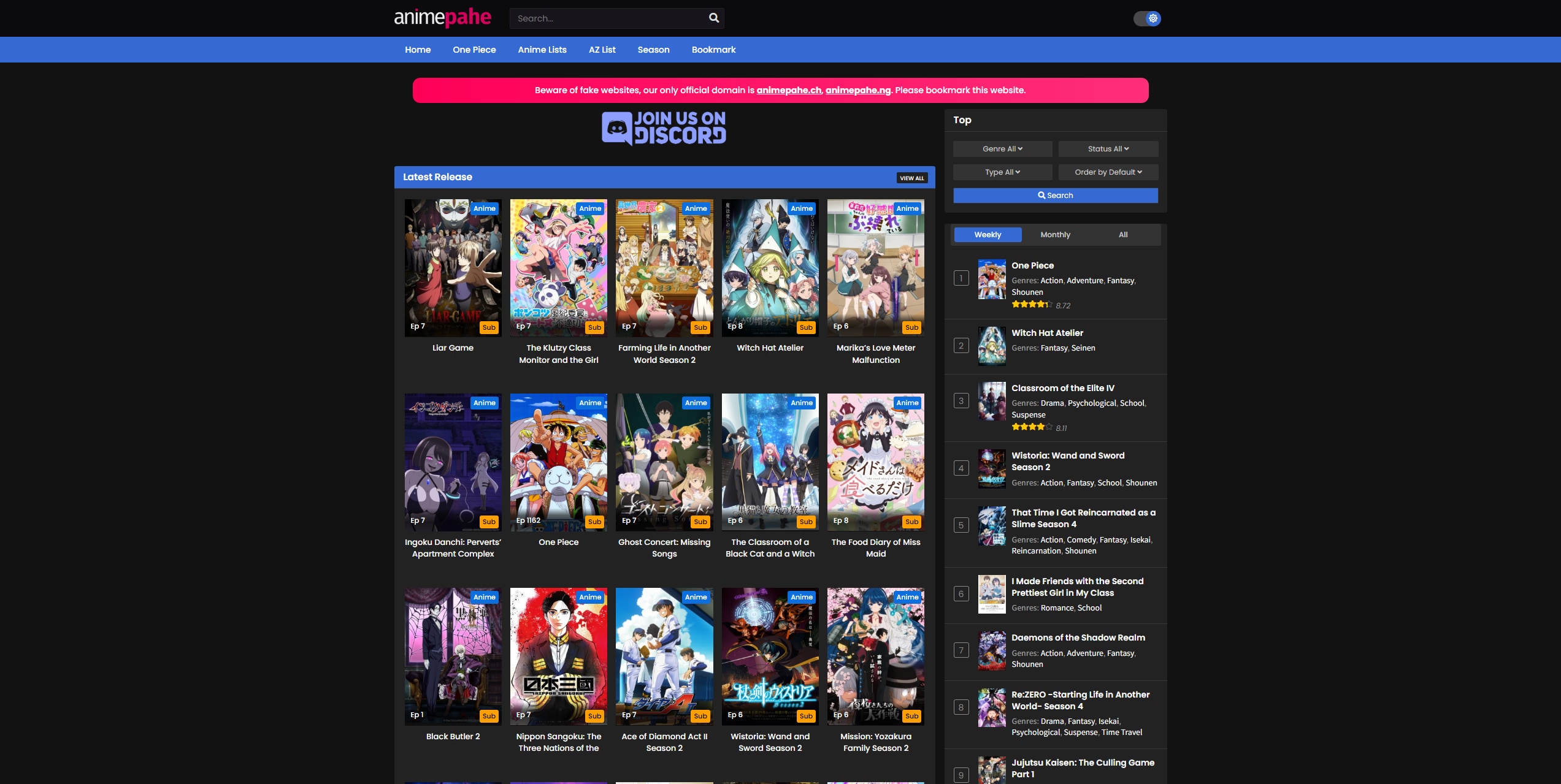Image resolution: width=1561 pixels, height=784 pixels.
Task: Open Nippon Sangoku poster thumbnail
Action: [558, 657]
